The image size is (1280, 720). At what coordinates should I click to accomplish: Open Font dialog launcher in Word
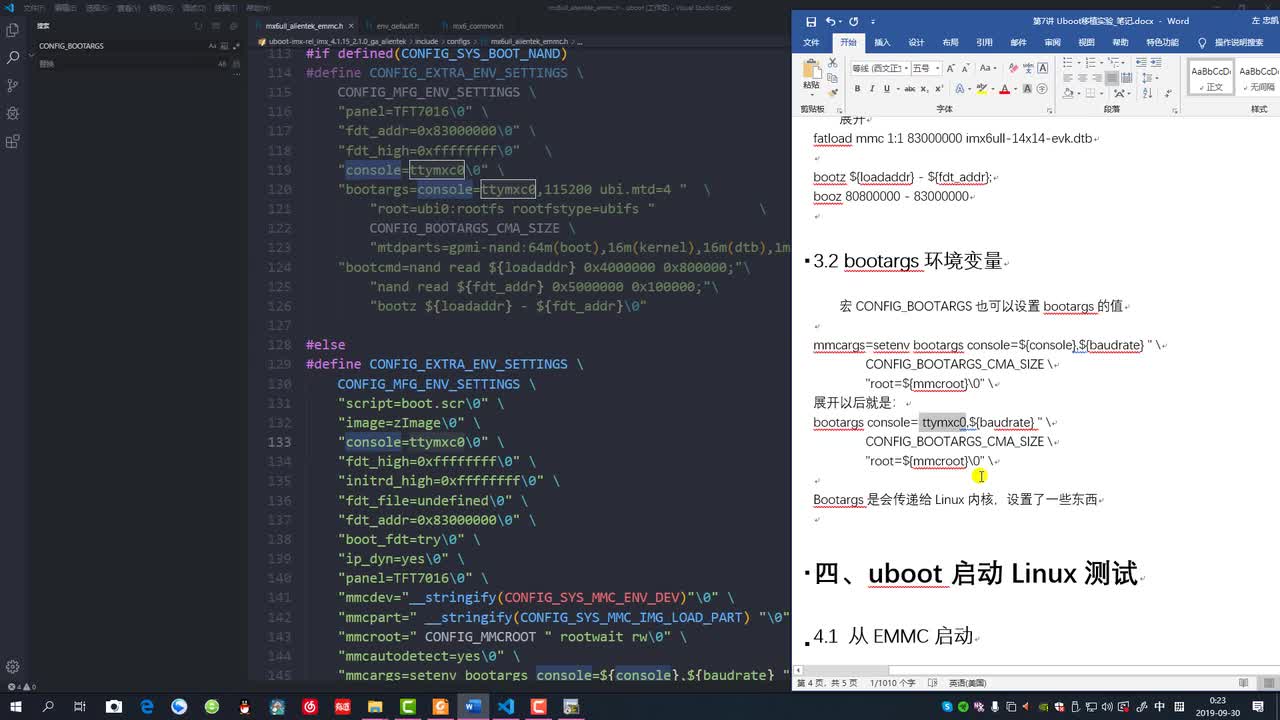(1049, 111)
